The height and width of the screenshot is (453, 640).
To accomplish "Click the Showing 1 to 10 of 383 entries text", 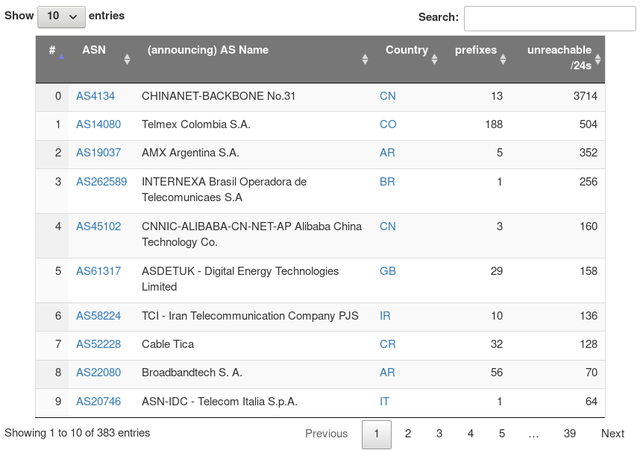I will coord(77,433).
